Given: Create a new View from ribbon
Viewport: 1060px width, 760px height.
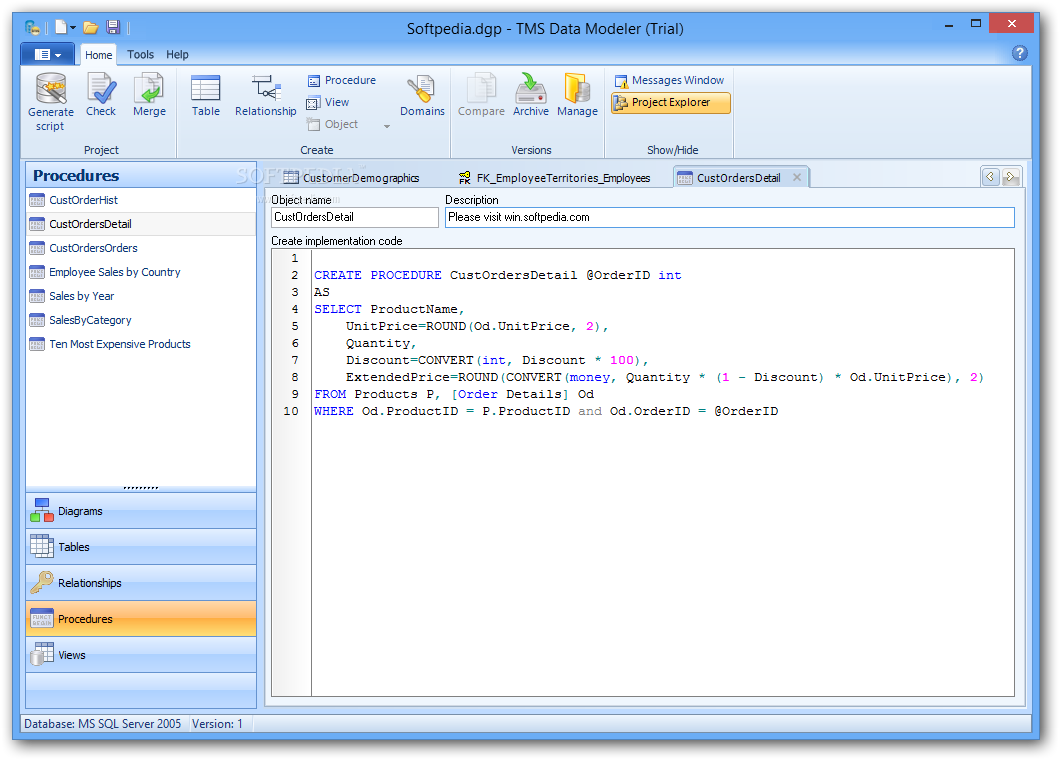Looking at the screenshot, I should [328, 103].
